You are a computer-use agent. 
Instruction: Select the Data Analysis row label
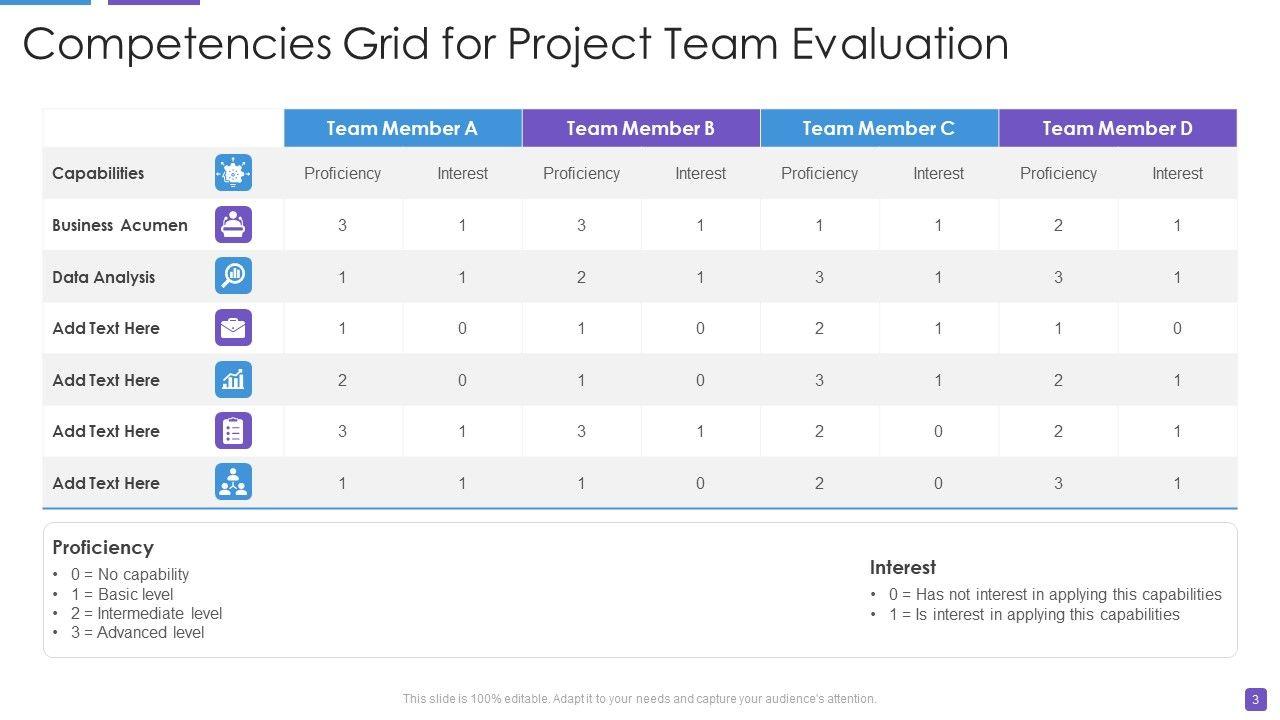(x=104, y=277)
